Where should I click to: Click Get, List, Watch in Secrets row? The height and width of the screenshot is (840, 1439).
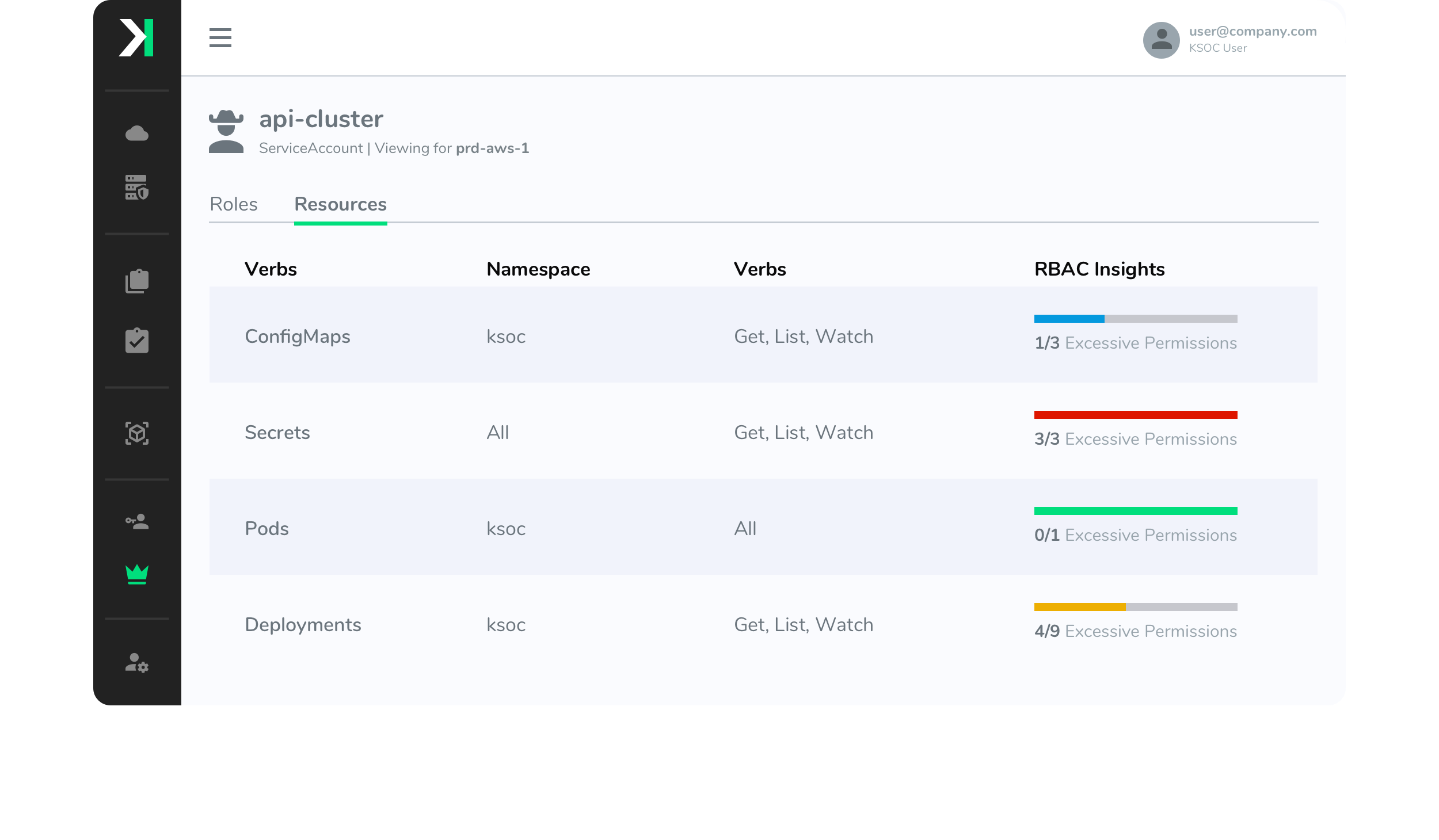tap(804, 433)
